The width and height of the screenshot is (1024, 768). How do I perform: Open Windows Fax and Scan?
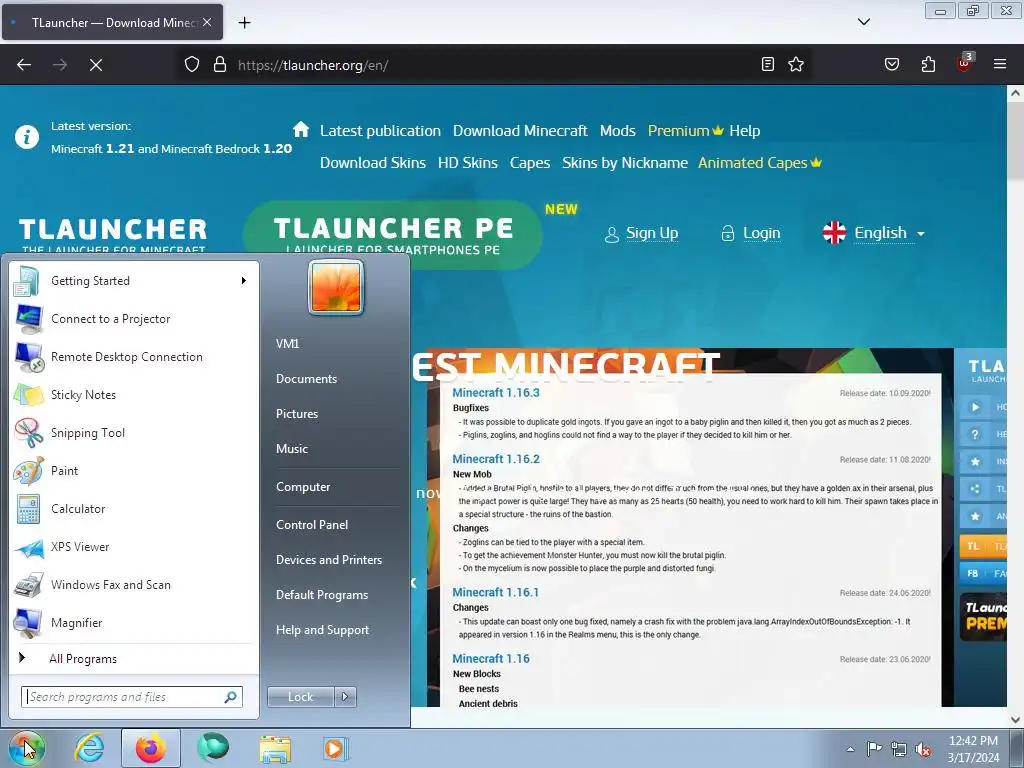click(x=134, y=584)
